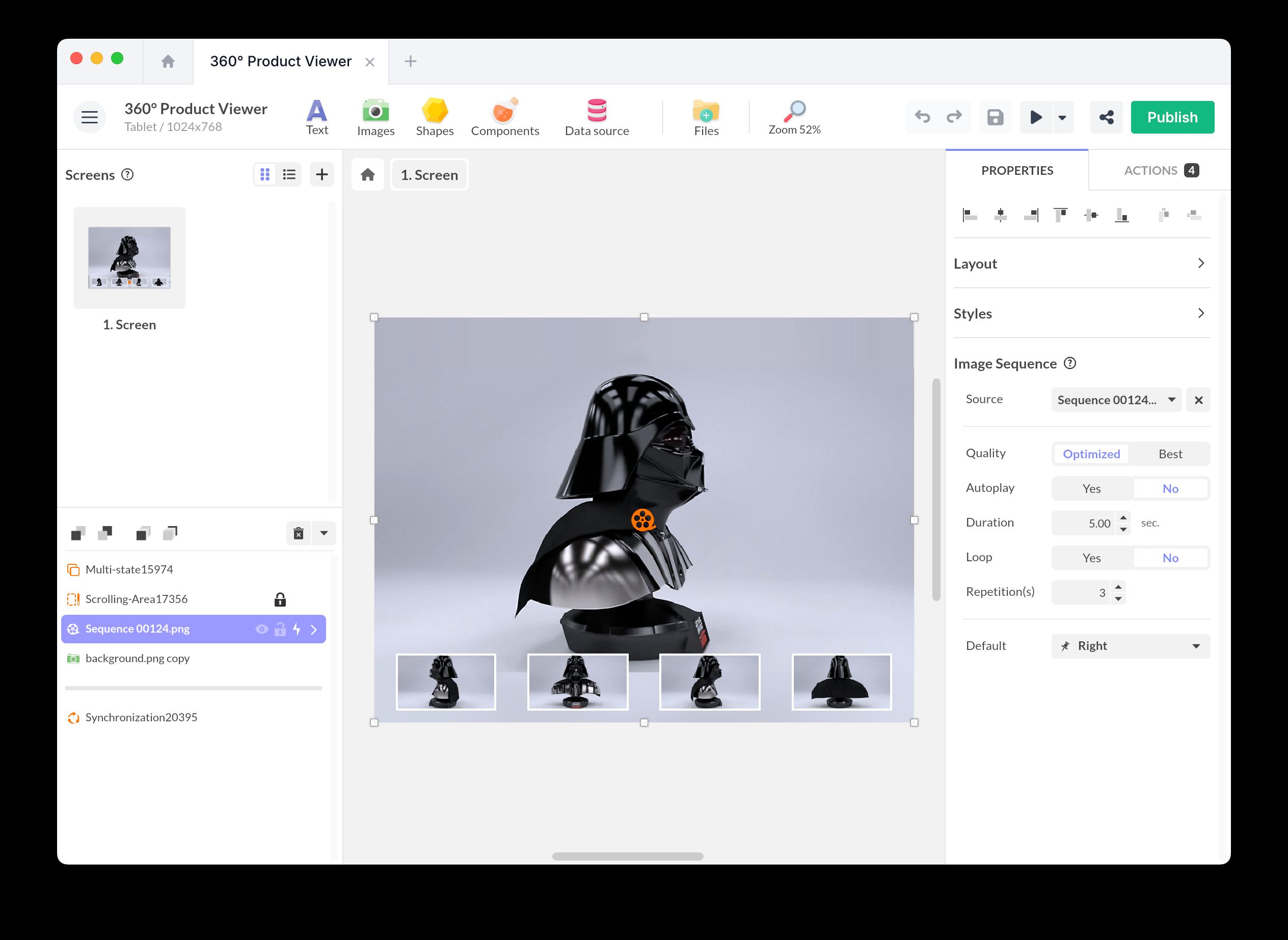Open the Shapes picker

434,117
